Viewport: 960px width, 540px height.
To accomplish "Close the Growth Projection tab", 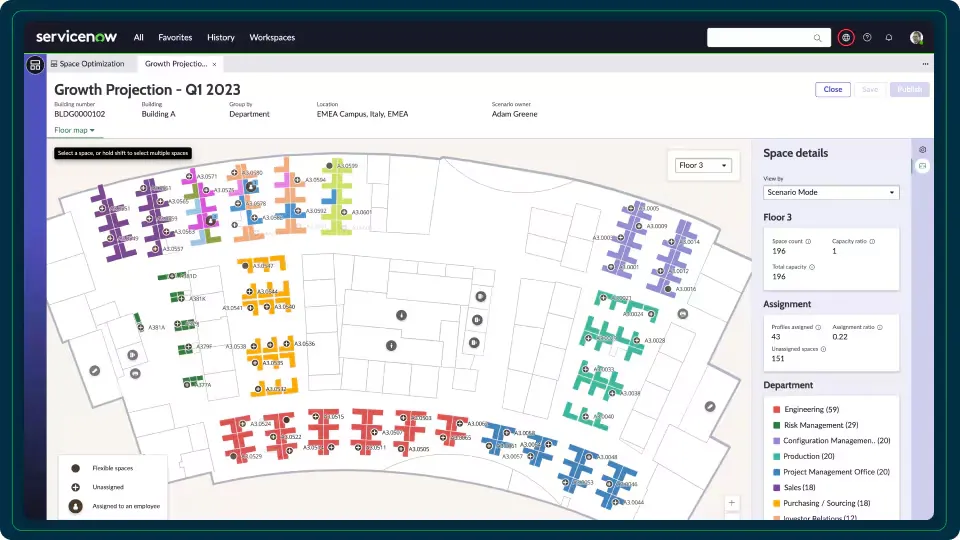I will (x=214, y=64).
